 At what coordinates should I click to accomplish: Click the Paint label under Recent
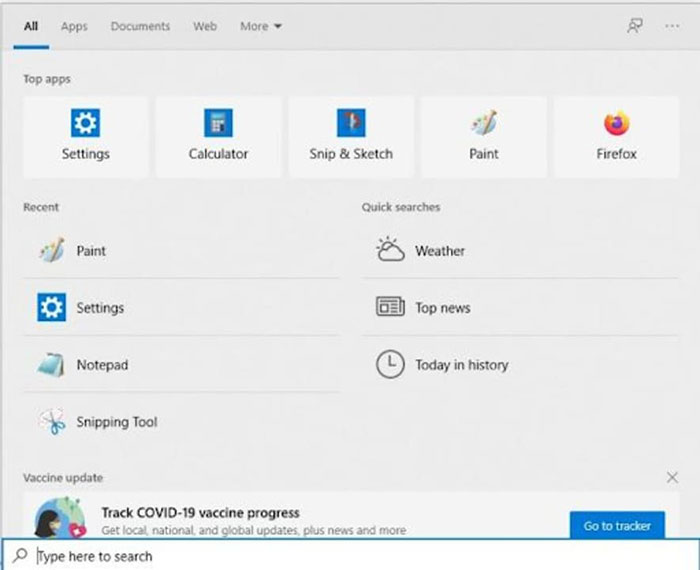[x=91, y=250]
